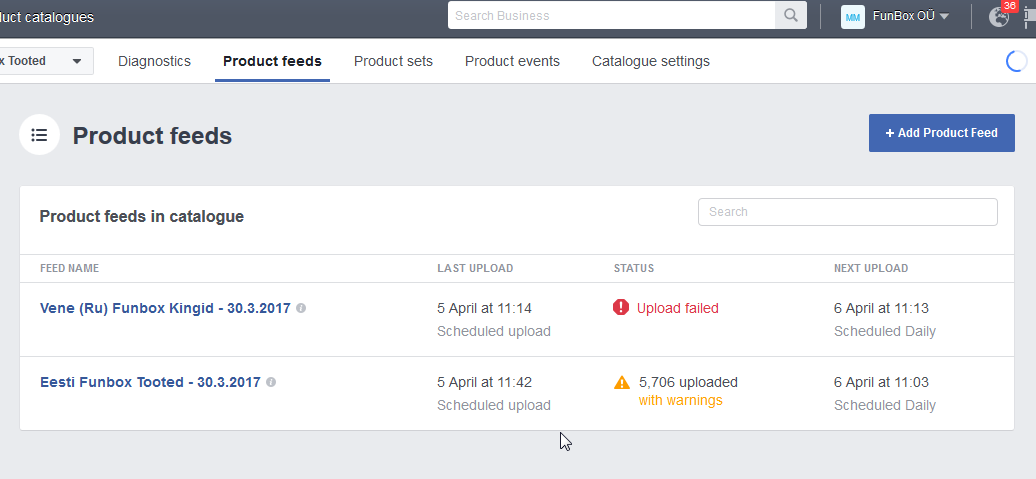Click the FunBox OÜ account avatar
Screen dimensions: 1036x479
[853, 16]
